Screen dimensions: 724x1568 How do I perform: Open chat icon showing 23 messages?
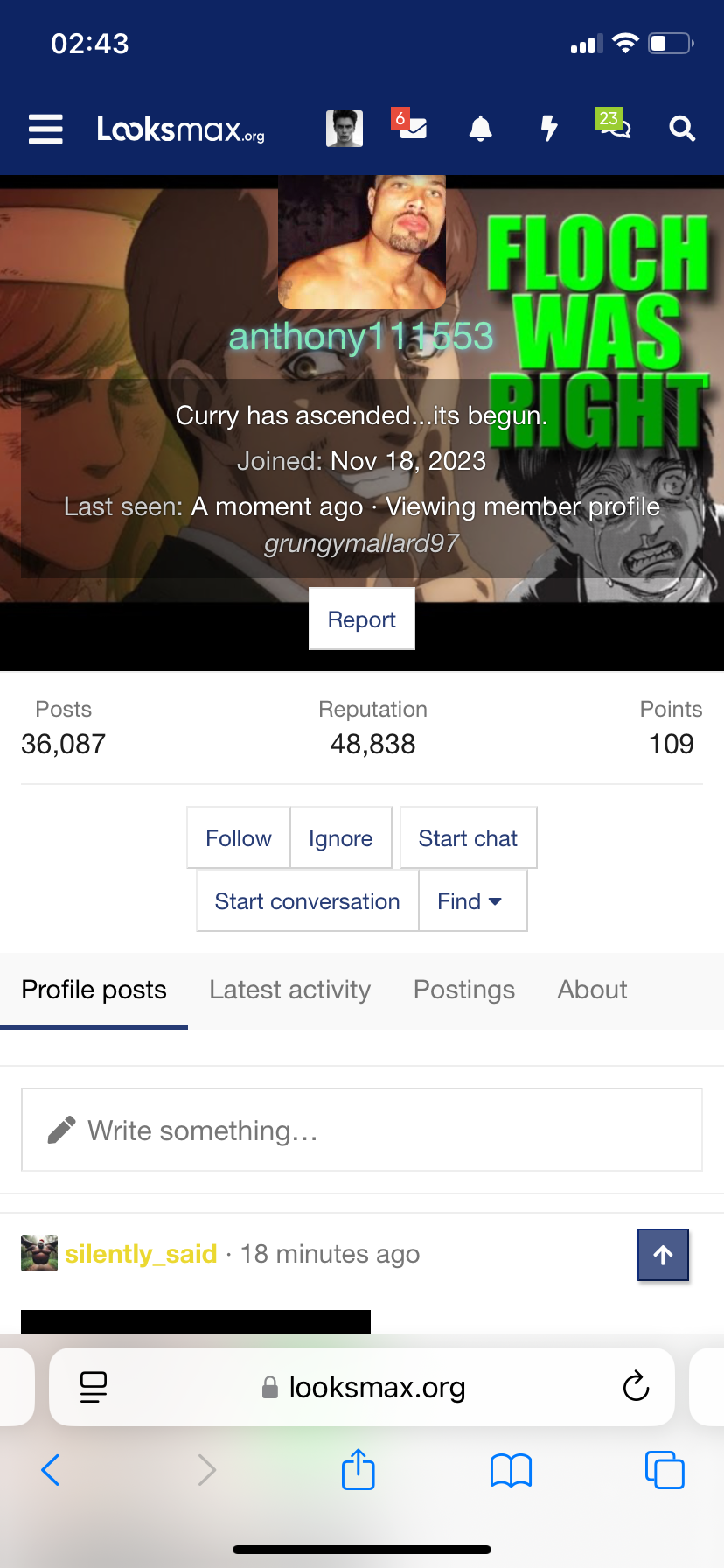614,126
